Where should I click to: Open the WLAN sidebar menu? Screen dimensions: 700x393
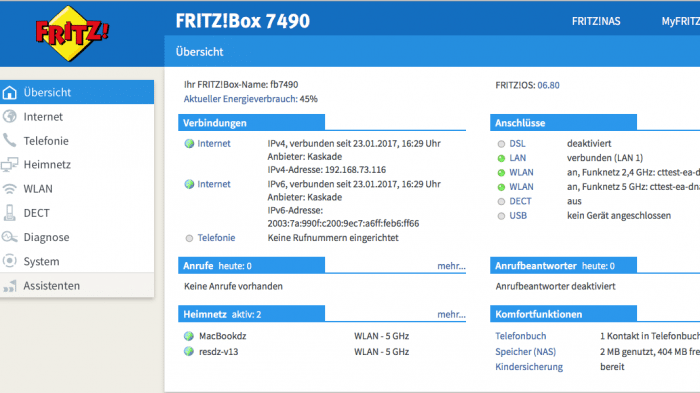point(77,189)
